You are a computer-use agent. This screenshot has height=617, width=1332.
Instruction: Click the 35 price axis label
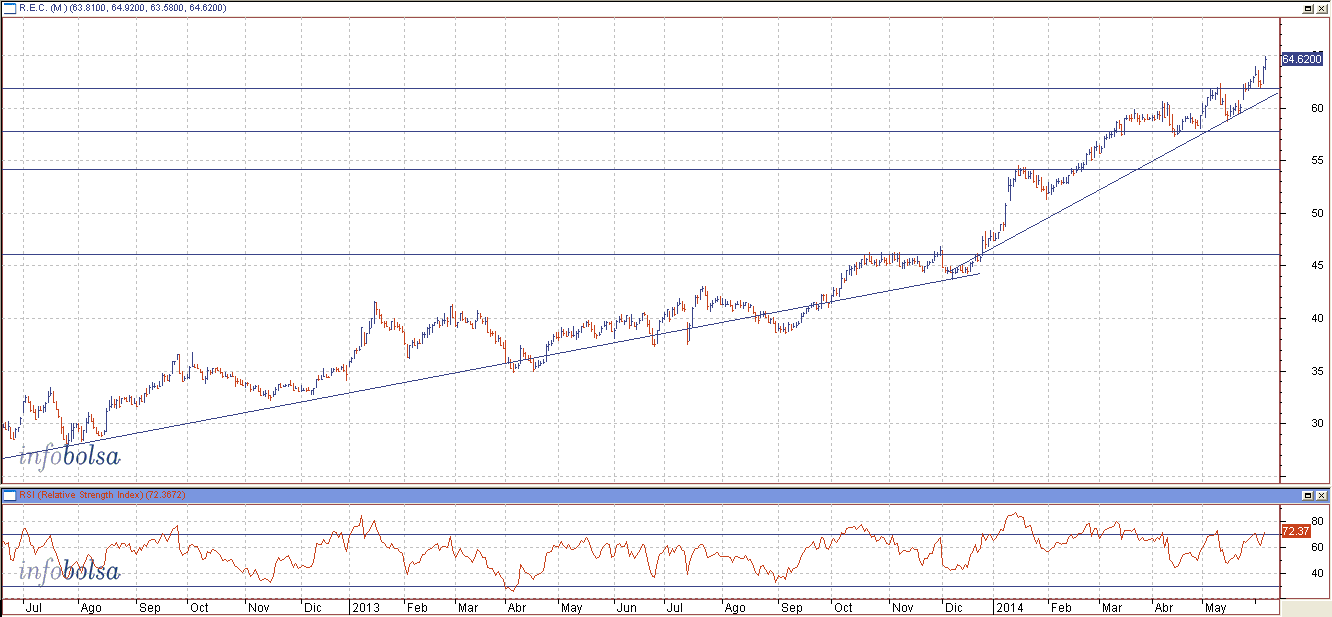point(1318,371)
